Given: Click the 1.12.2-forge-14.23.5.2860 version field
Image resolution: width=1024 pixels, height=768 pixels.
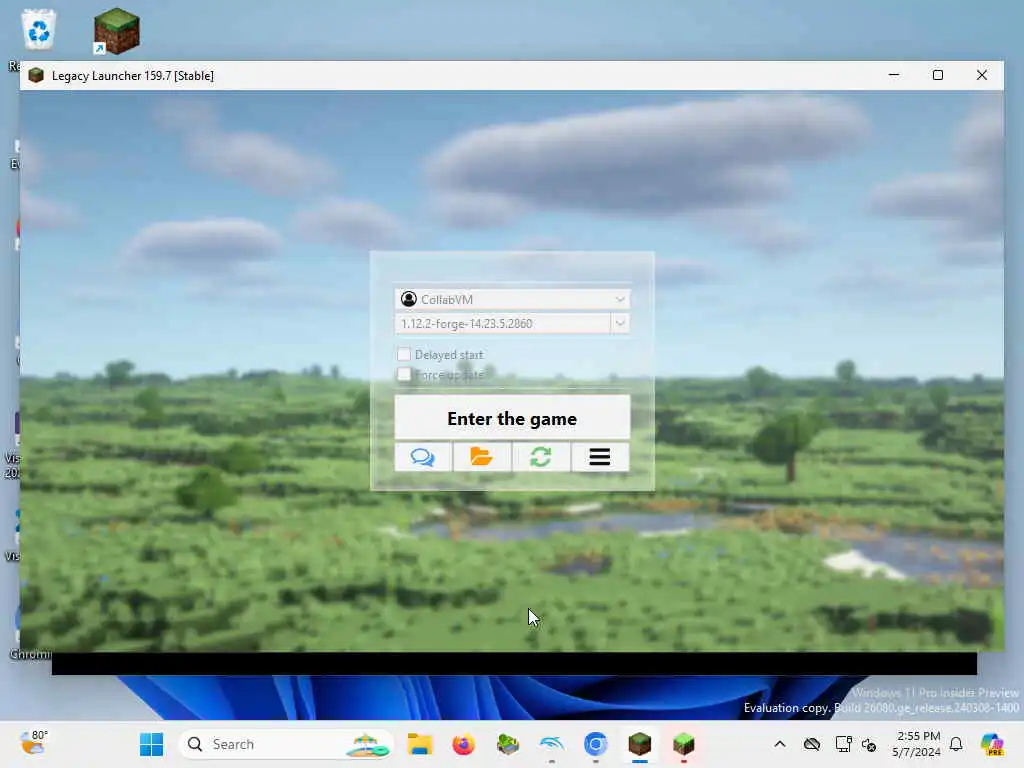Looking at the screenshot, I should pyautogui.click(x=502, y=323).
